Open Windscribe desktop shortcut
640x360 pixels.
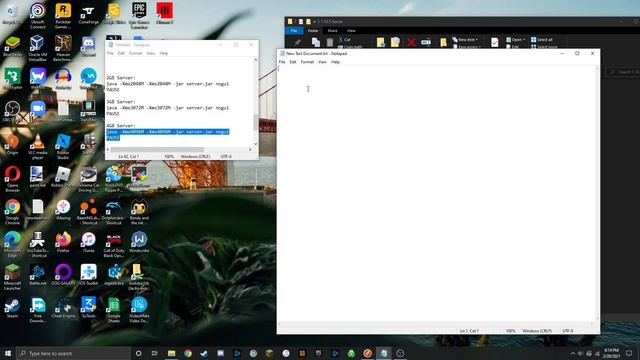pos(139,242)
